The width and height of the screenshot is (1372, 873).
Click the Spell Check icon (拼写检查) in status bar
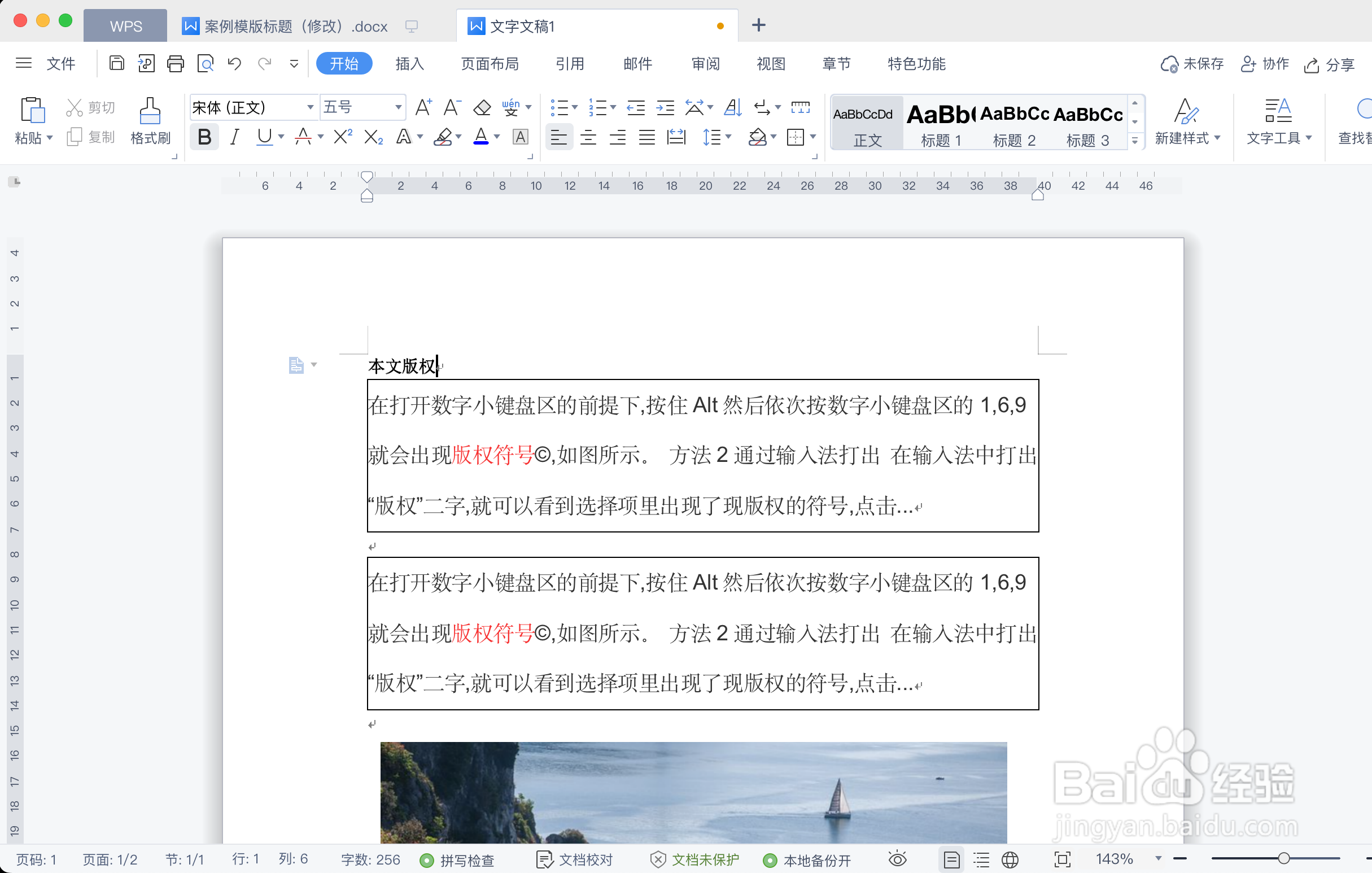[457, 859]
